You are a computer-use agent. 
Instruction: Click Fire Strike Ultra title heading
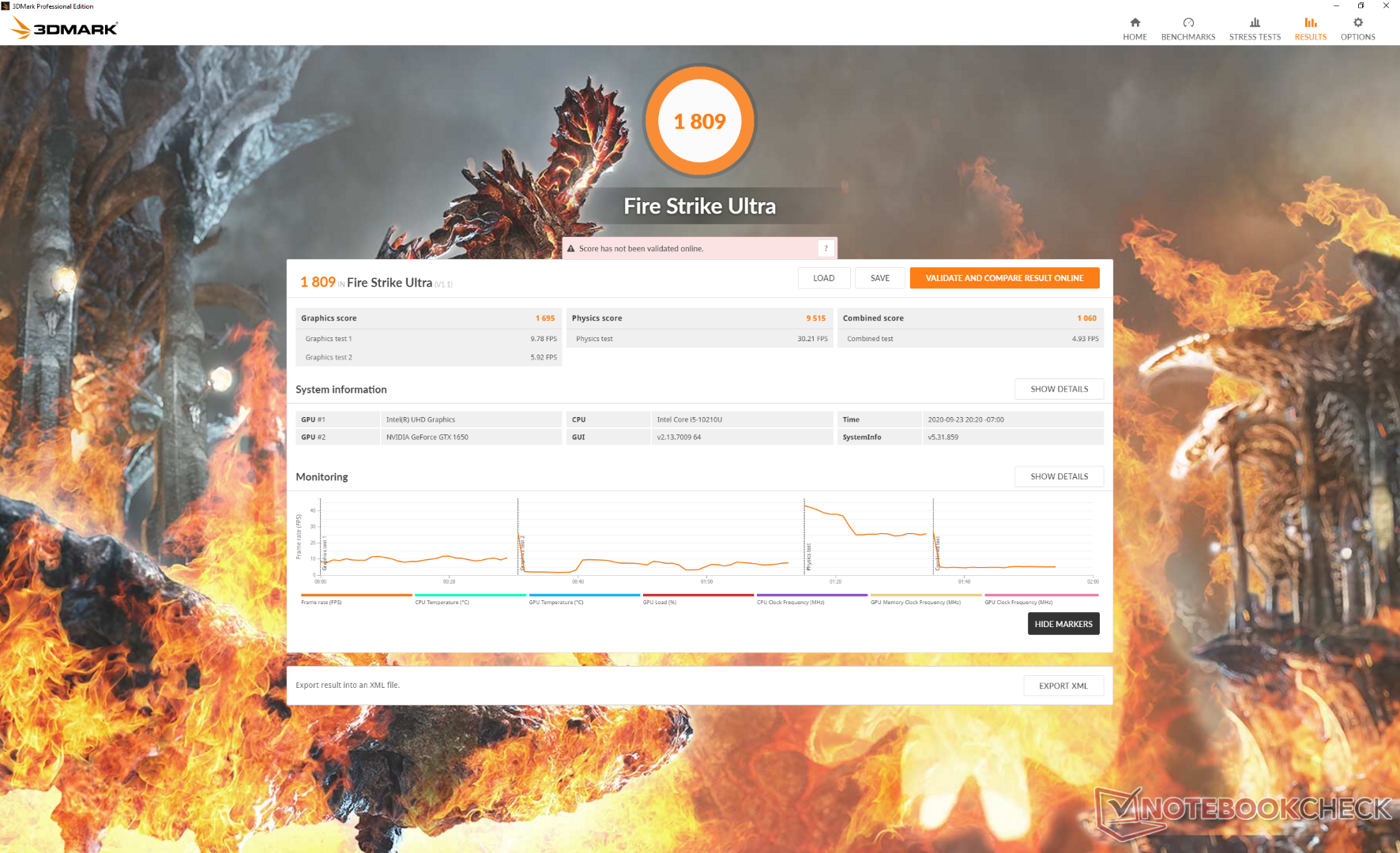coord(700,206)
